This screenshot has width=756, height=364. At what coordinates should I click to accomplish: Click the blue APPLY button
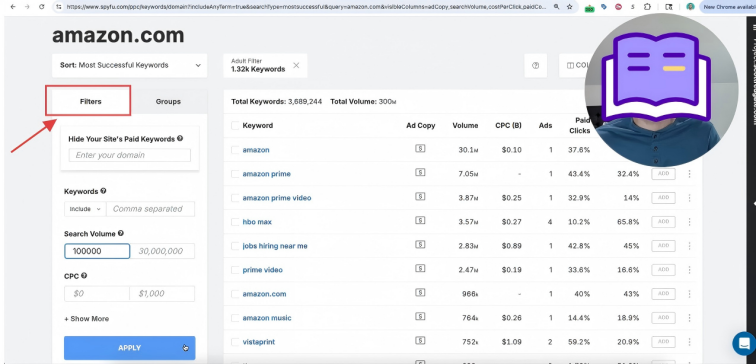(x=130, y=348)
